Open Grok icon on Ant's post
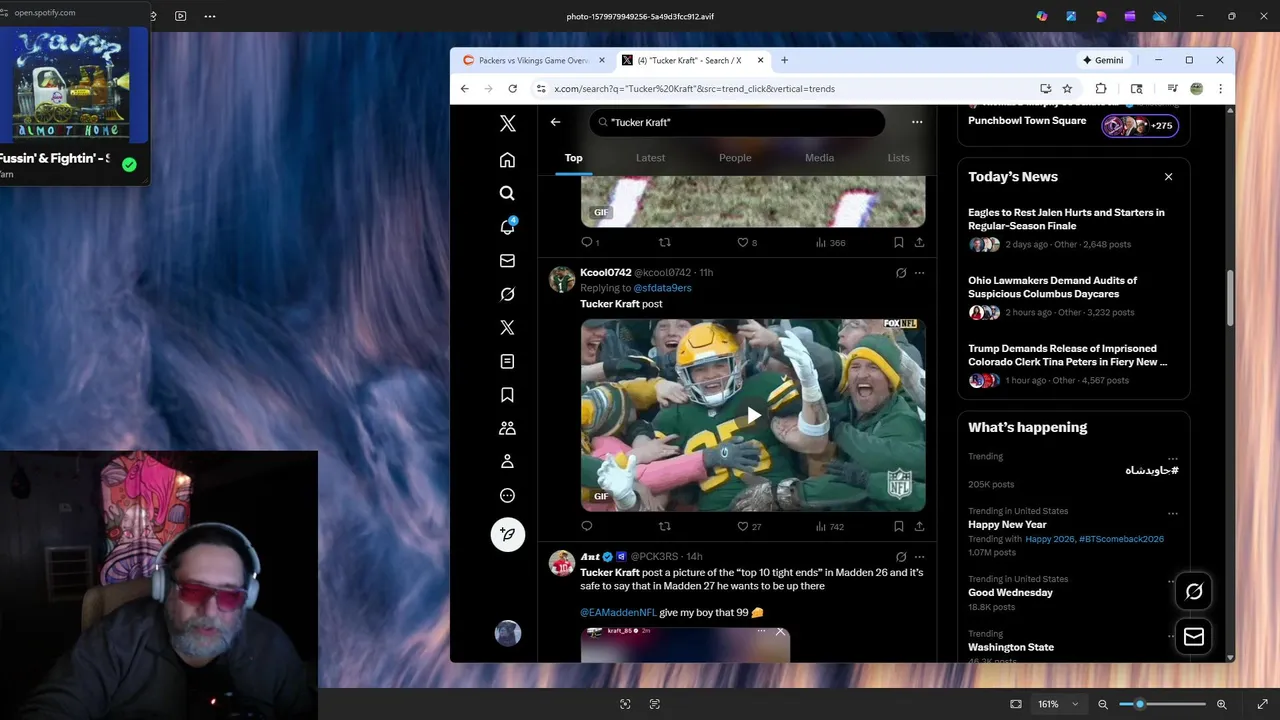Viewport: 1280px width, 720px height. [x=901, y=557]
